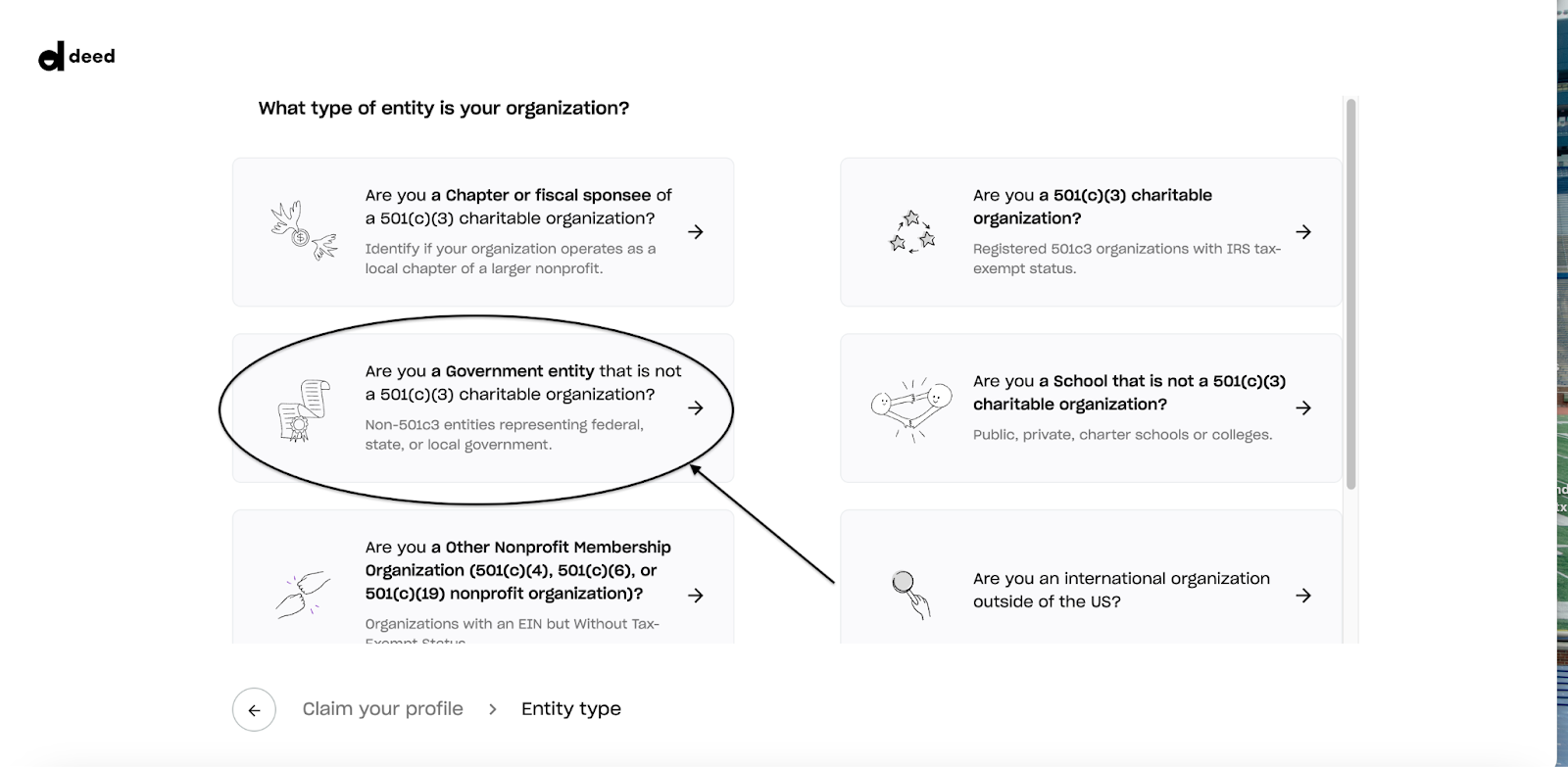Viewport: 1568px width, 767px height.
Task: Click the magnifying glass icon on the international organization card
Action: (909, 594)
